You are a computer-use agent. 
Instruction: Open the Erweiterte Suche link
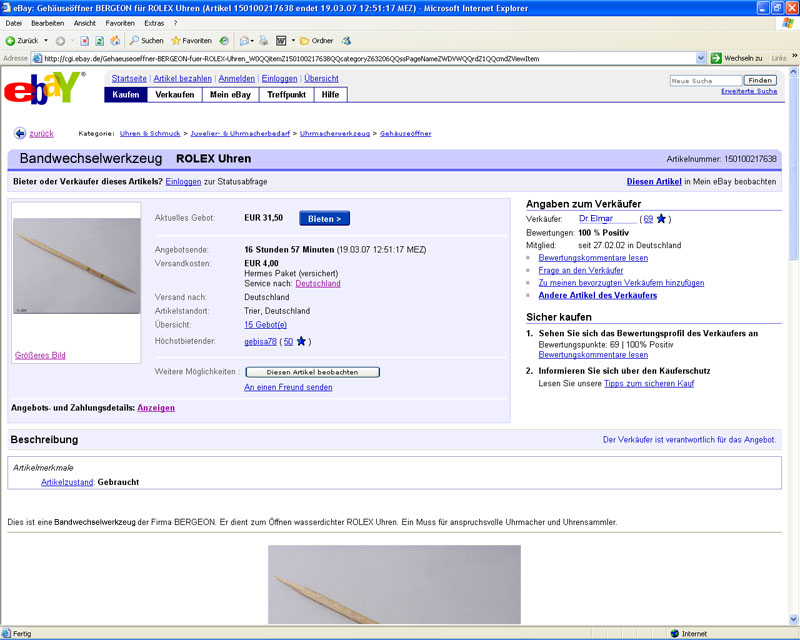749,91
